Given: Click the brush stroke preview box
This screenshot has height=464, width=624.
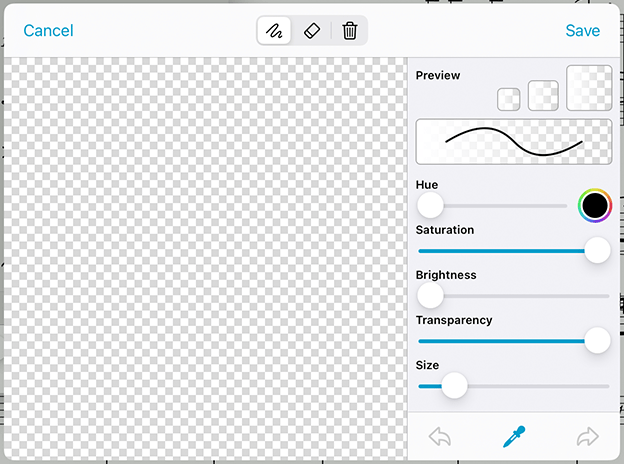Looking at the screenshot, I should point(514,142).
